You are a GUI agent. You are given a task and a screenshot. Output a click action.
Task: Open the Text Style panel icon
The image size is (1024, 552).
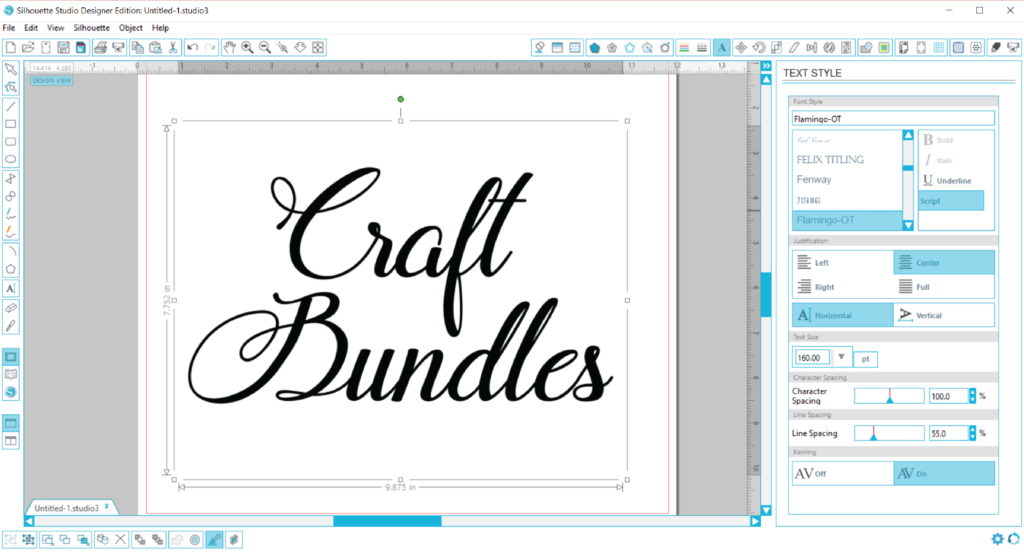coord(722,48)
